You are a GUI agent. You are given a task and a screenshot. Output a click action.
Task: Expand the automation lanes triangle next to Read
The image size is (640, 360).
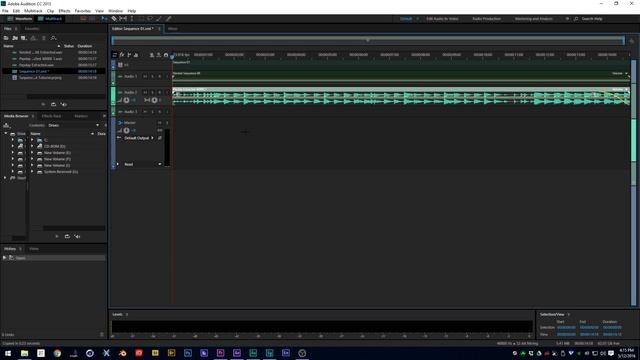(x=118, y=164)
